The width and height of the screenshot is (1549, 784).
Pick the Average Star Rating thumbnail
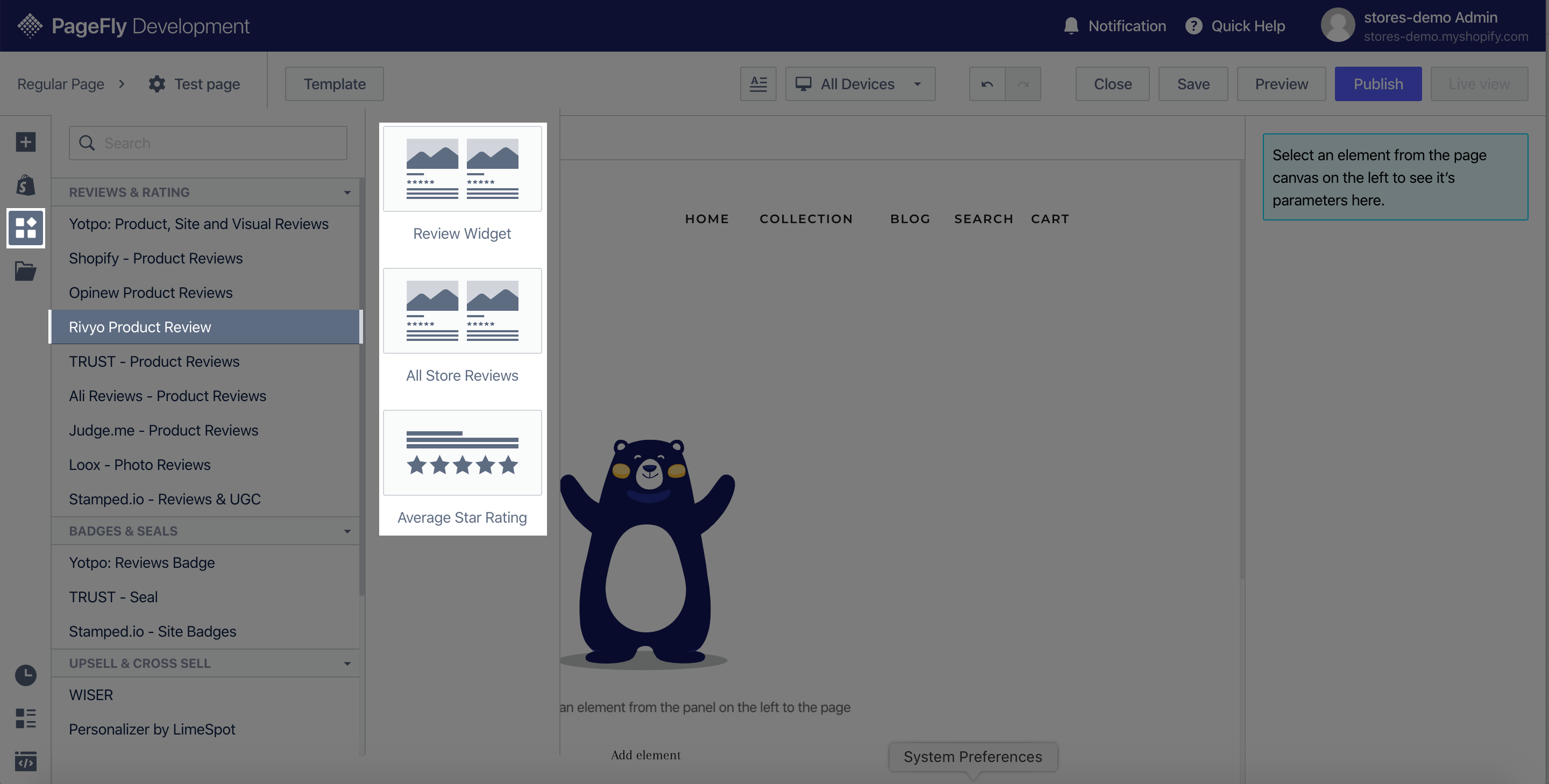point(462,453)
